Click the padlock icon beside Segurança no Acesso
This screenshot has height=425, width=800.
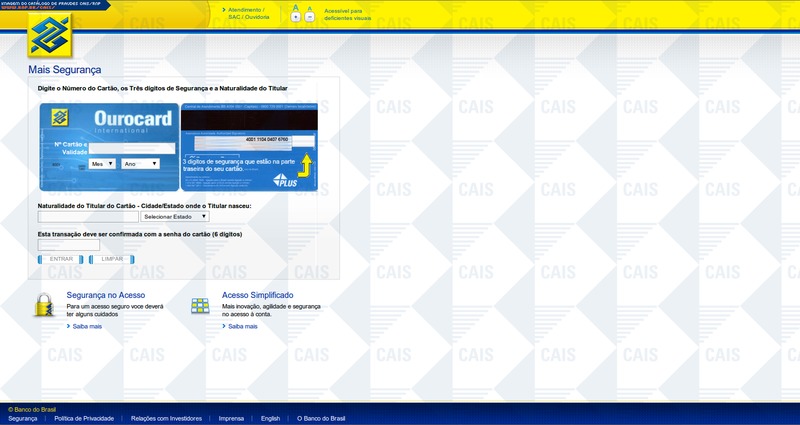coord(44,305)
